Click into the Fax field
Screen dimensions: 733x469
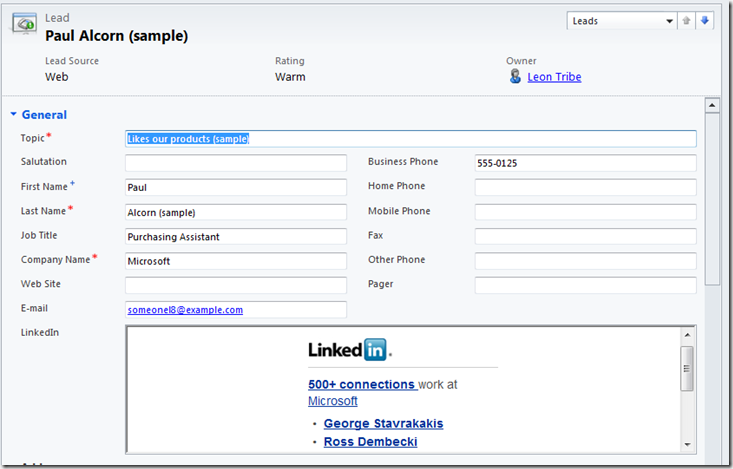tap(585, 236)
